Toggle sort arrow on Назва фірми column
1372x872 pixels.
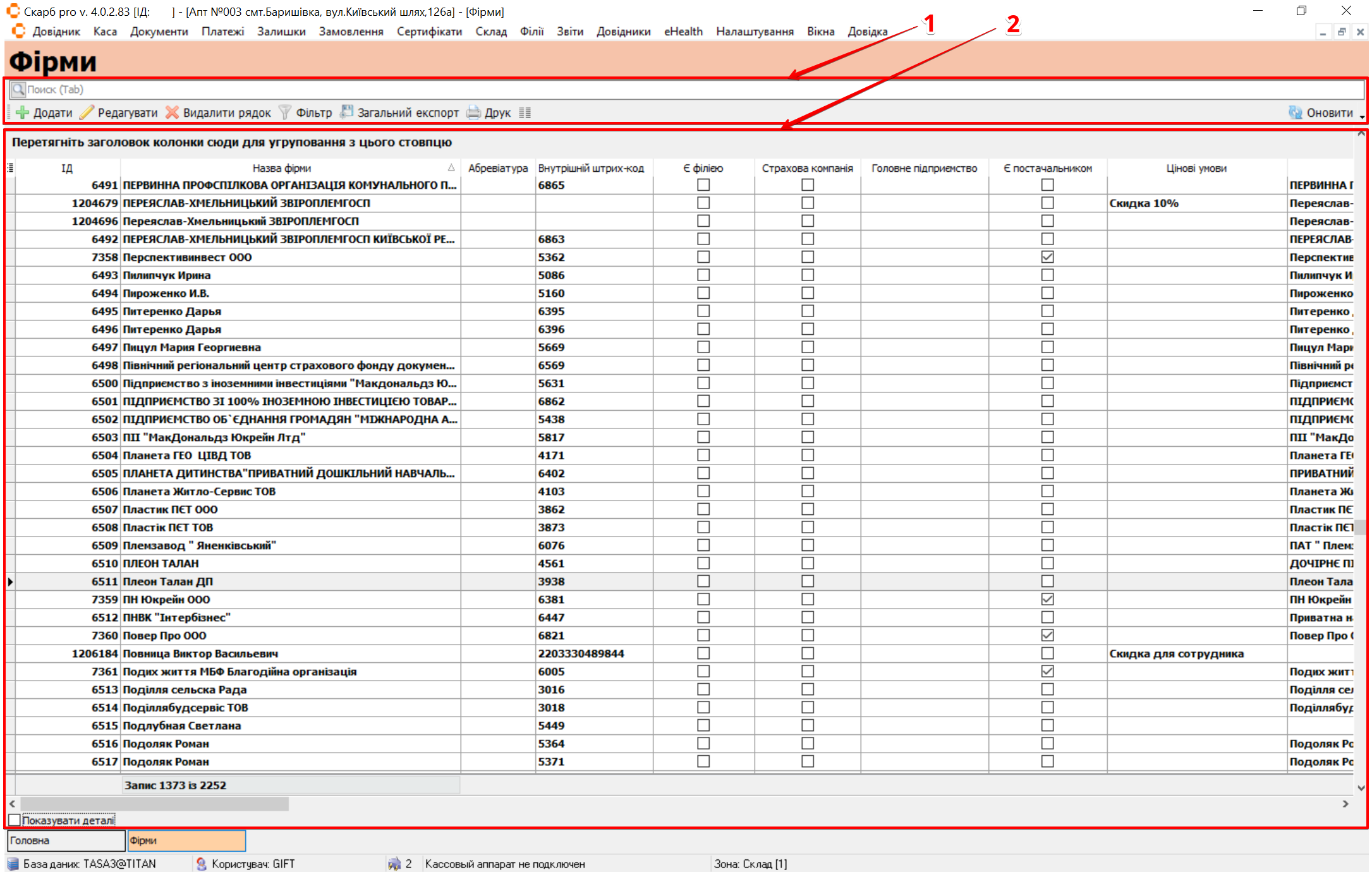[451, 168]
